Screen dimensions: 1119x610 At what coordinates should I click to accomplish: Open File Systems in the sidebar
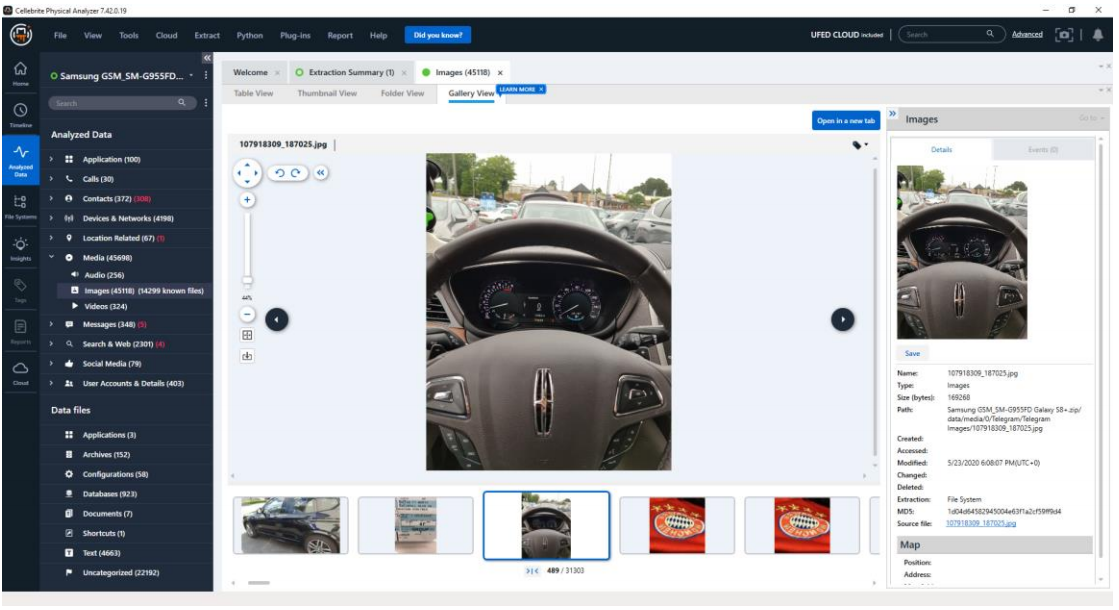[21, 206]
